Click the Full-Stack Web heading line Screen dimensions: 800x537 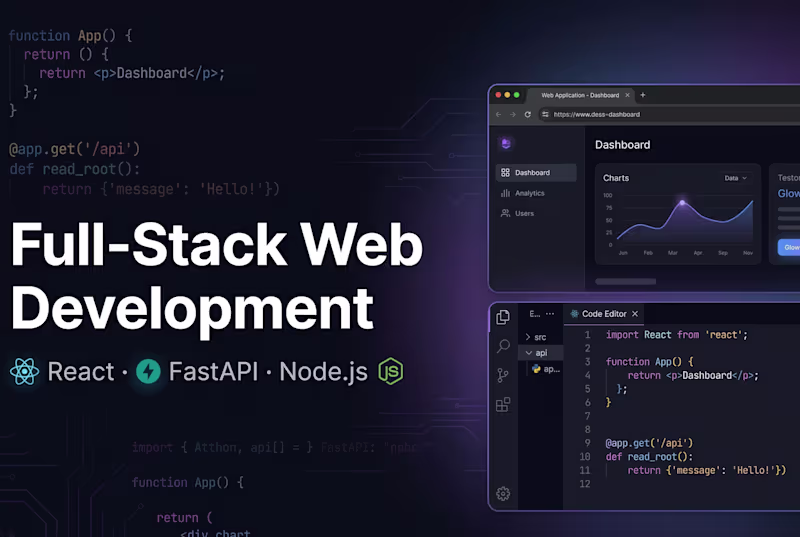point(216,244)
